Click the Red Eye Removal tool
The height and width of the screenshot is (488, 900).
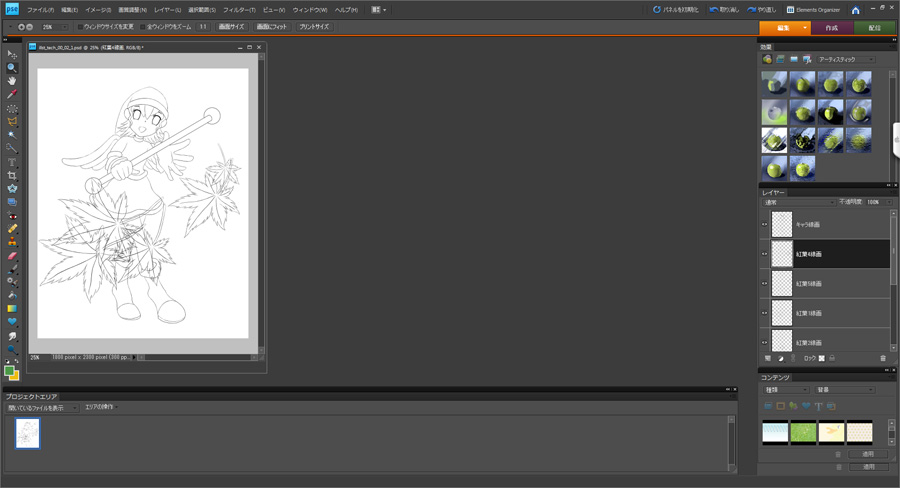pos(12,216)
